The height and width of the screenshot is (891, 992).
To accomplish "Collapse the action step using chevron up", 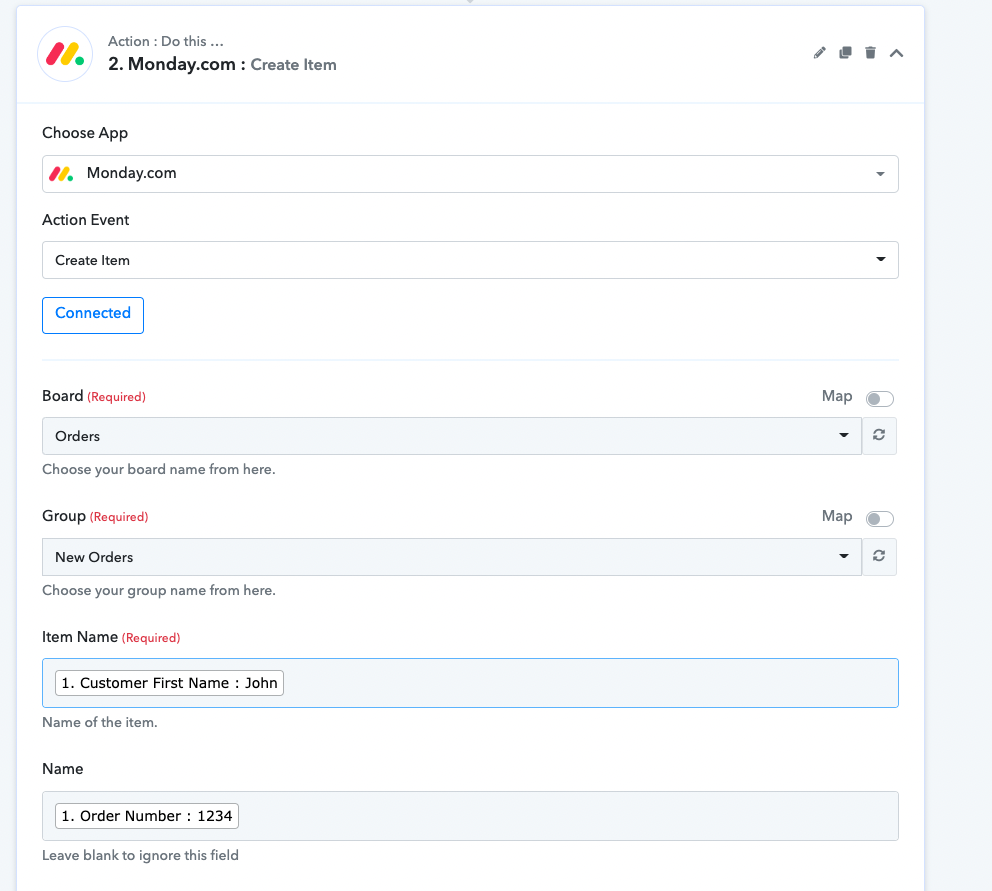I will tap(896, 53).
